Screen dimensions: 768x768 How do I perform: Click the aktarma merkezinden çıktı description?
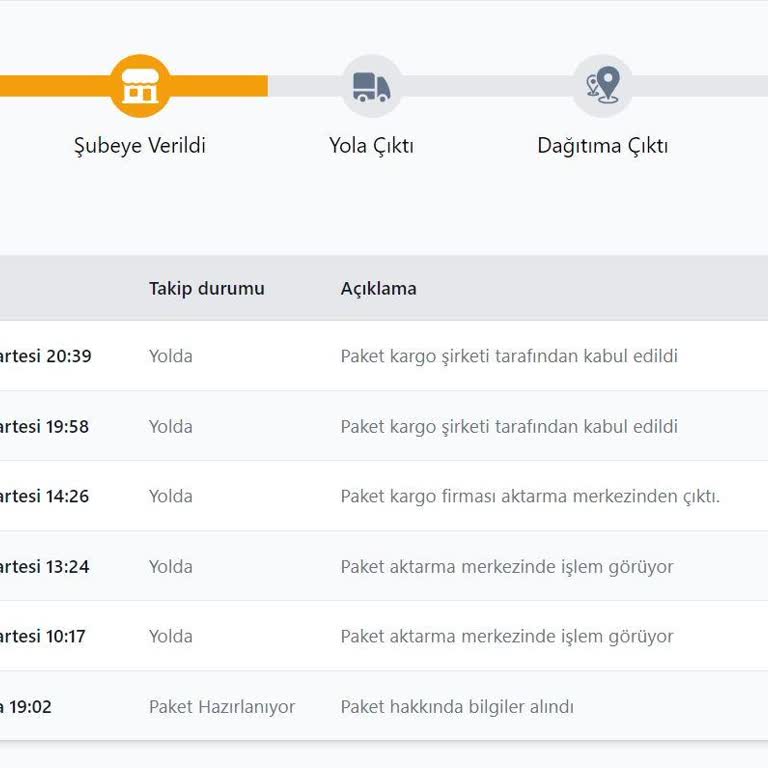point(530,496)
